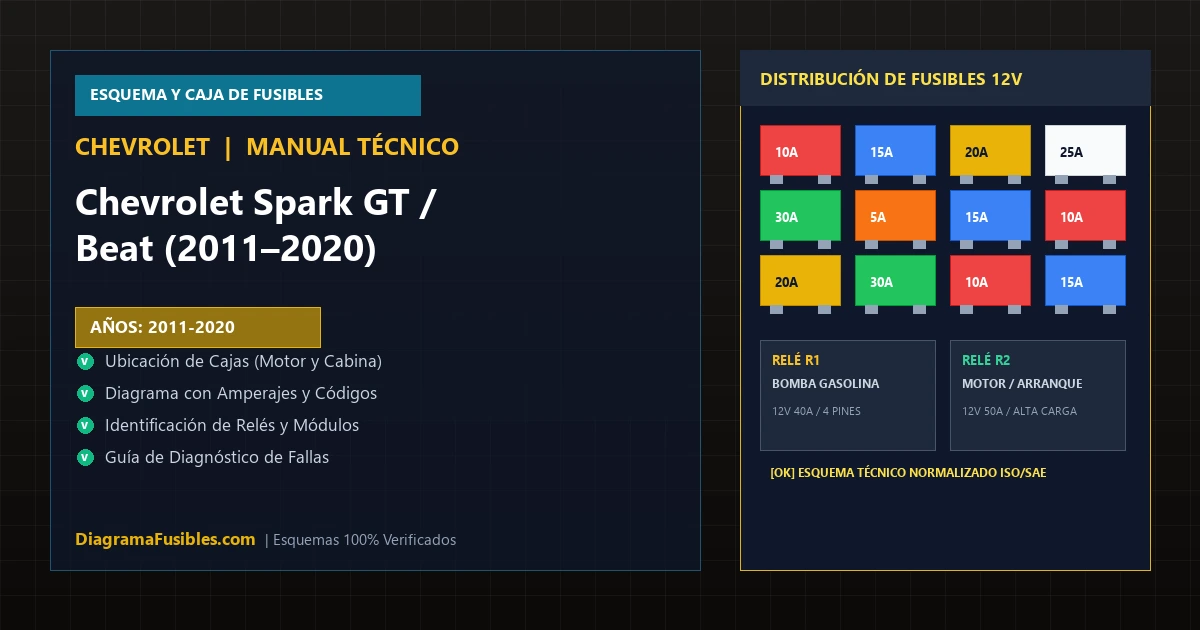Image resolution: width=1200 pixels, height=630 pixels.
Task: Click the check icon beside Diagrama con Amperajes
Action: 85,393
